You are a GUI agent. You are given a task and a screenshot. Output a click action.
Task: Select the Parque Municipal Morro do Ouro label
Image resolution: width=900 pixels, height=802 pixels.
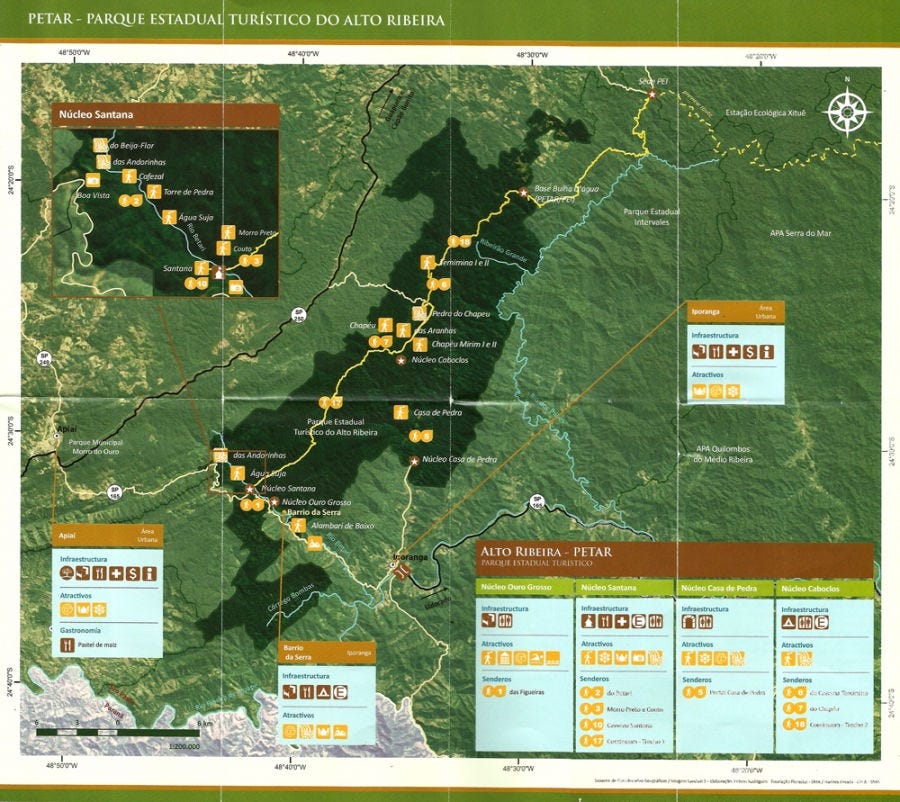(95, 447)
